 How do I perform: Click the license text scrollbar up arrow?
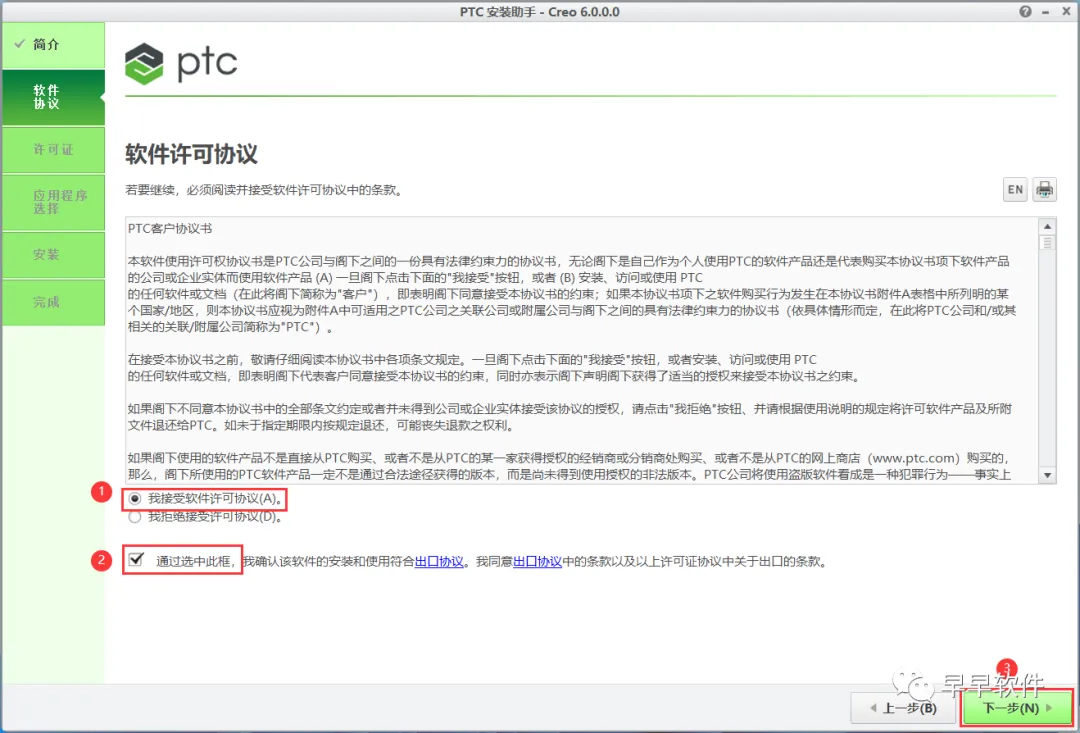click(1048, 227)
